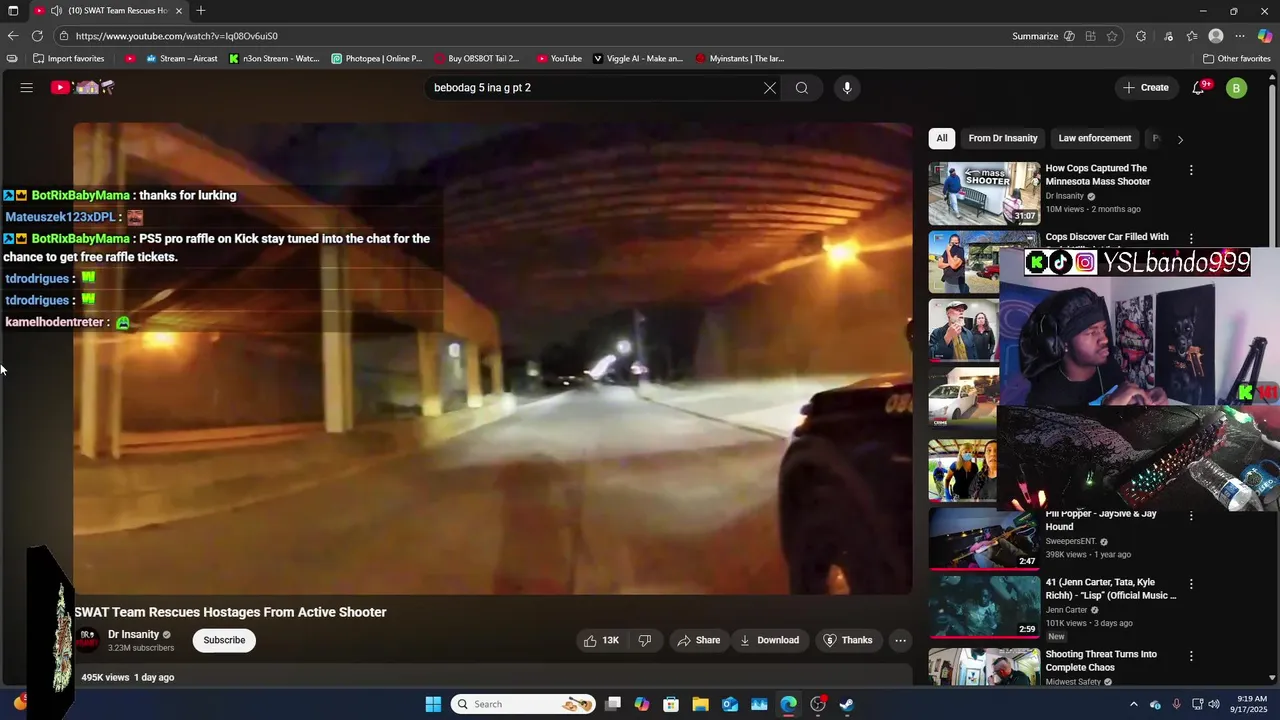Screen dimensions: 1280x720
Task: Refresh the current page
Action: tap(37, 36)
